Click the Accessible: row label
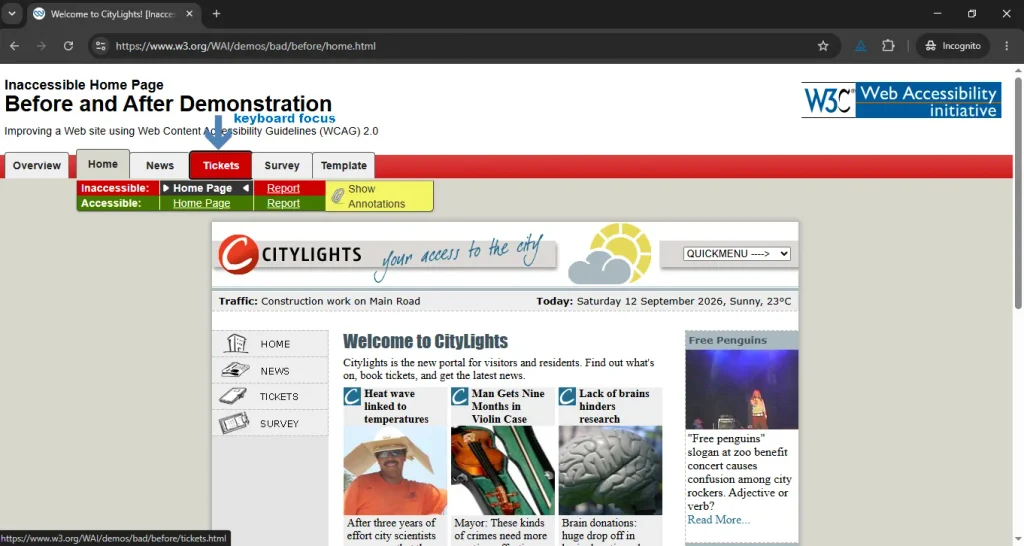 [x=111, y=203]
